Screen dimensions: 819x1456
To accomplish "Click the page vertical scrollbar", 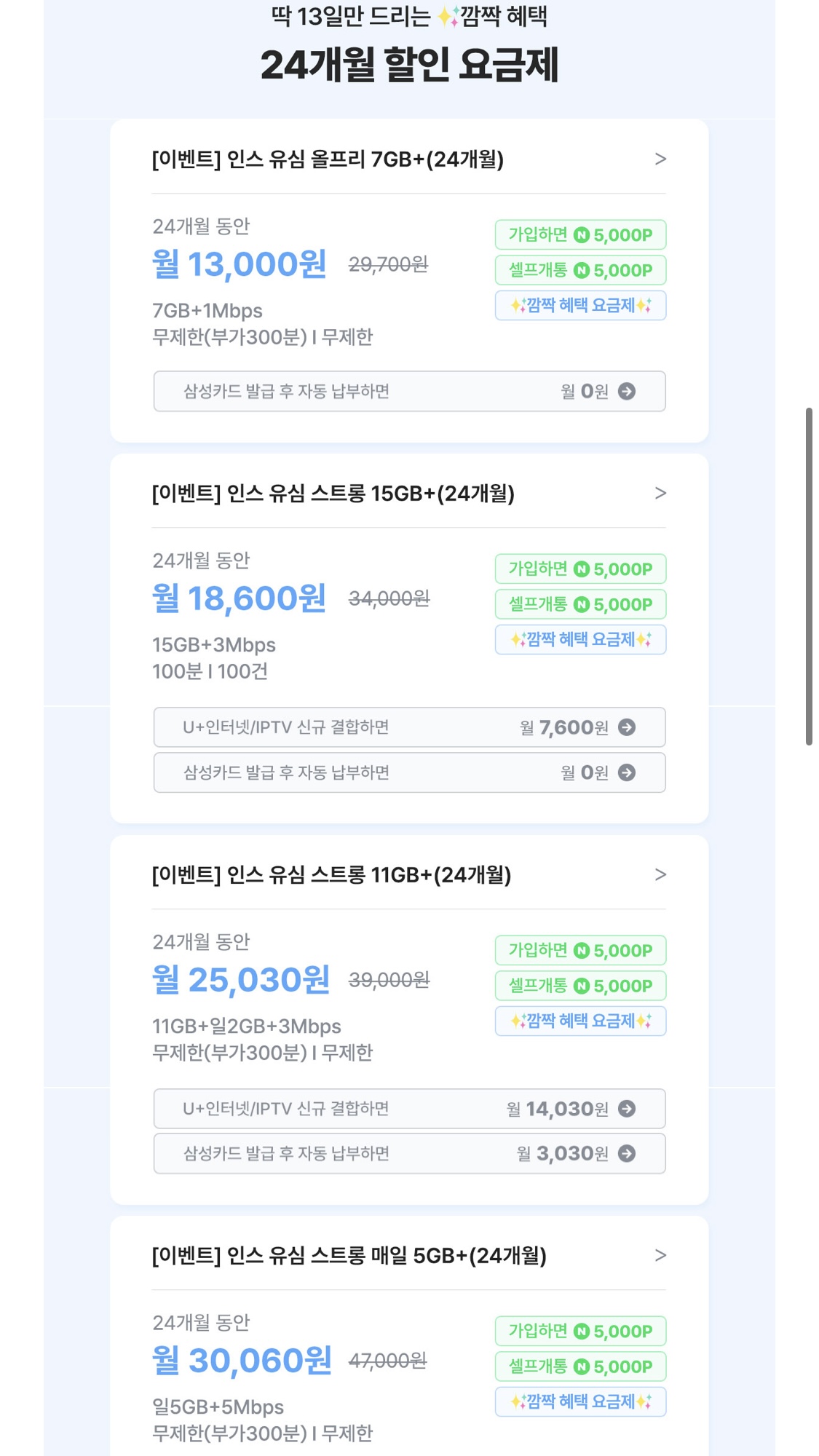I will click(x=809, y=575).
